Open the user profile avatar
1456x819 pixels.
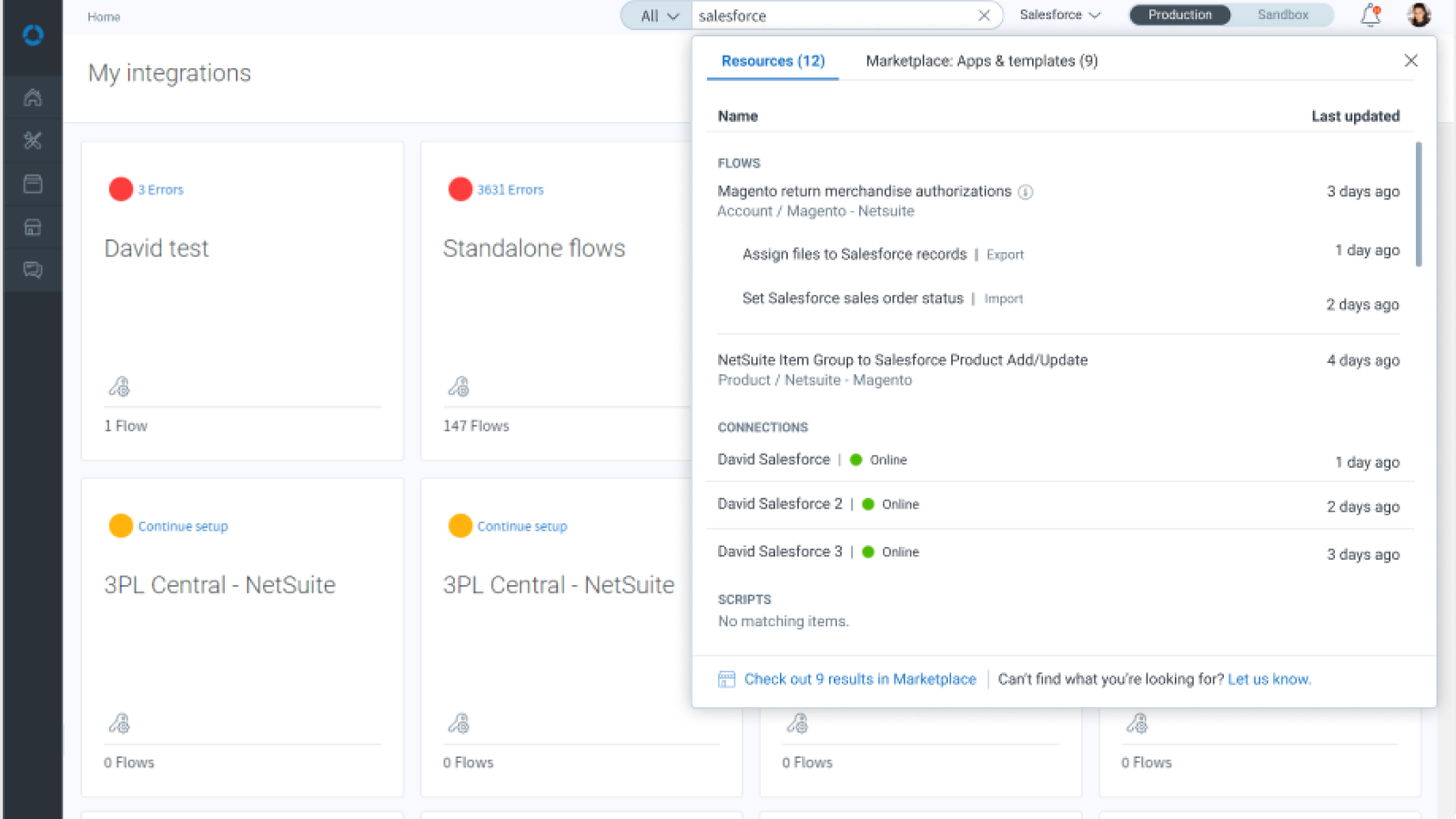(1419, 15)
